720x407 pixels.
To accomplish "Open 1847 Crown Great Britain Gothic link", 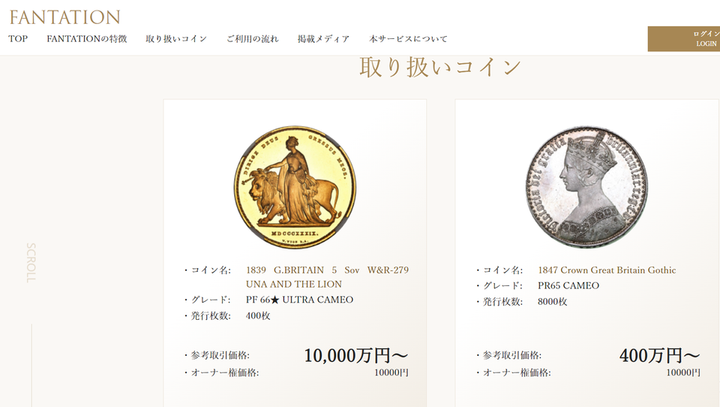I will (x=607, y=270).
